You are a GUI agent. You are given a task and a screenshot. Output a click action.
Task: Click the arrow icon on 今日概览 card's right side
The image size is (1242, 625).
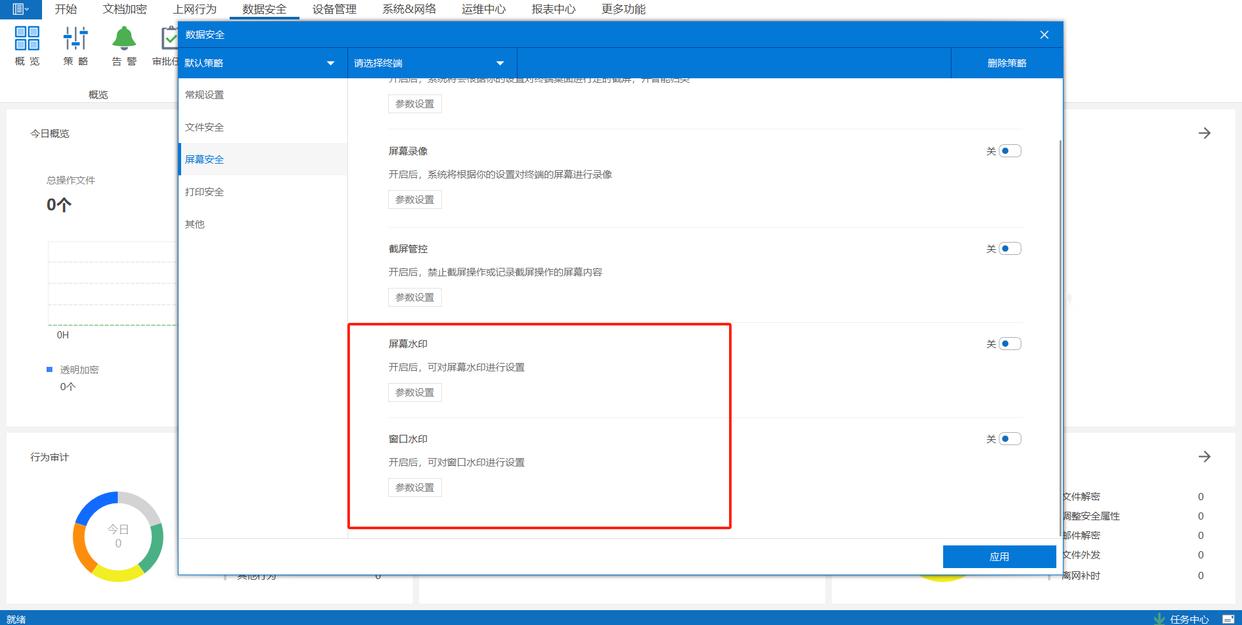point(1205,133)
